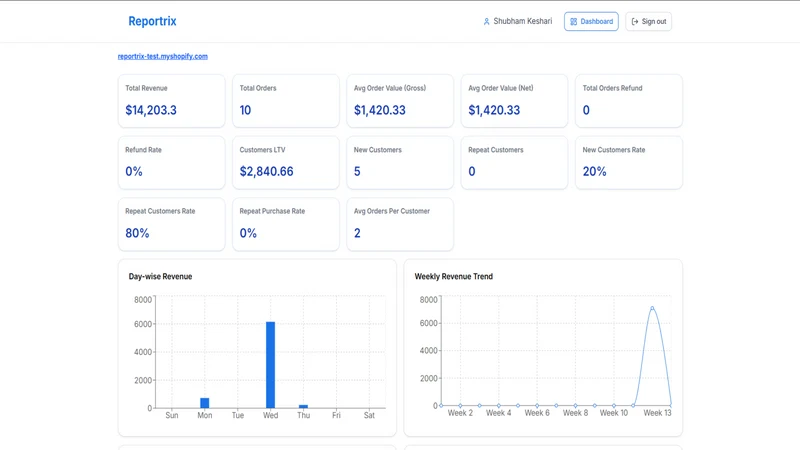Click the sign-out arrow icon
The image size is (800, 450).
click(635, 21)
